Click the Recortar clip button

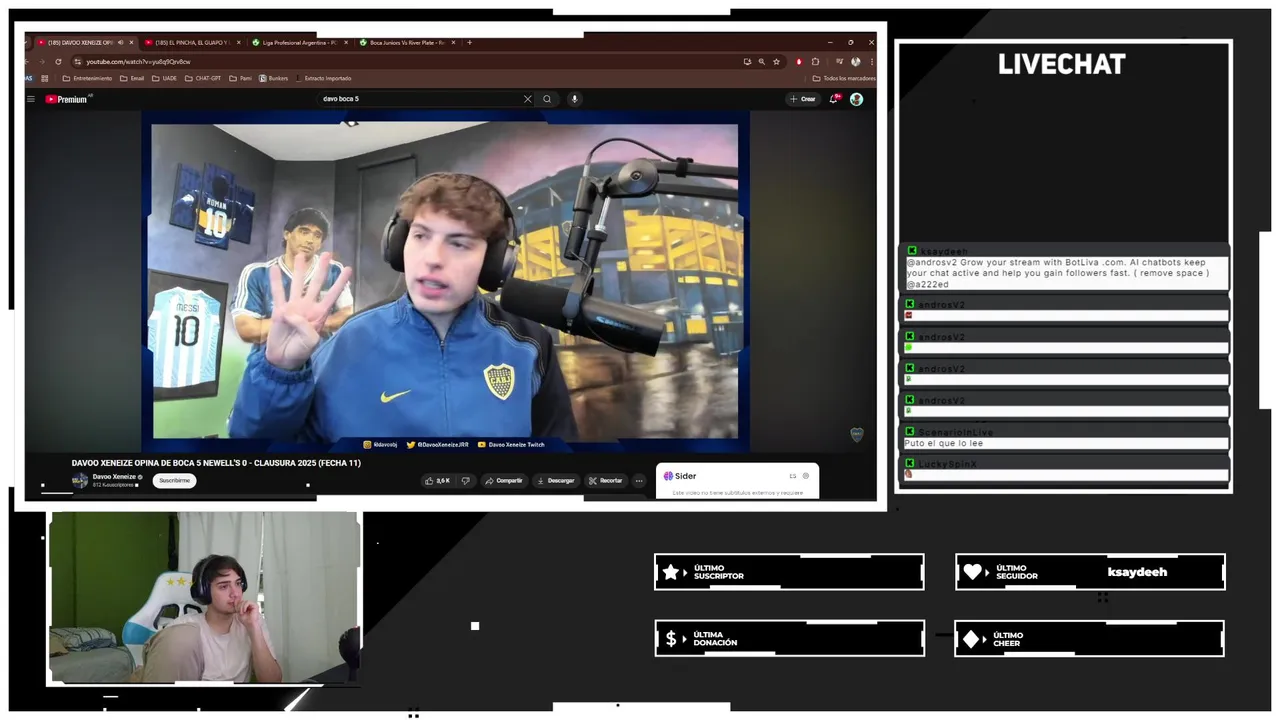[606, 481]
